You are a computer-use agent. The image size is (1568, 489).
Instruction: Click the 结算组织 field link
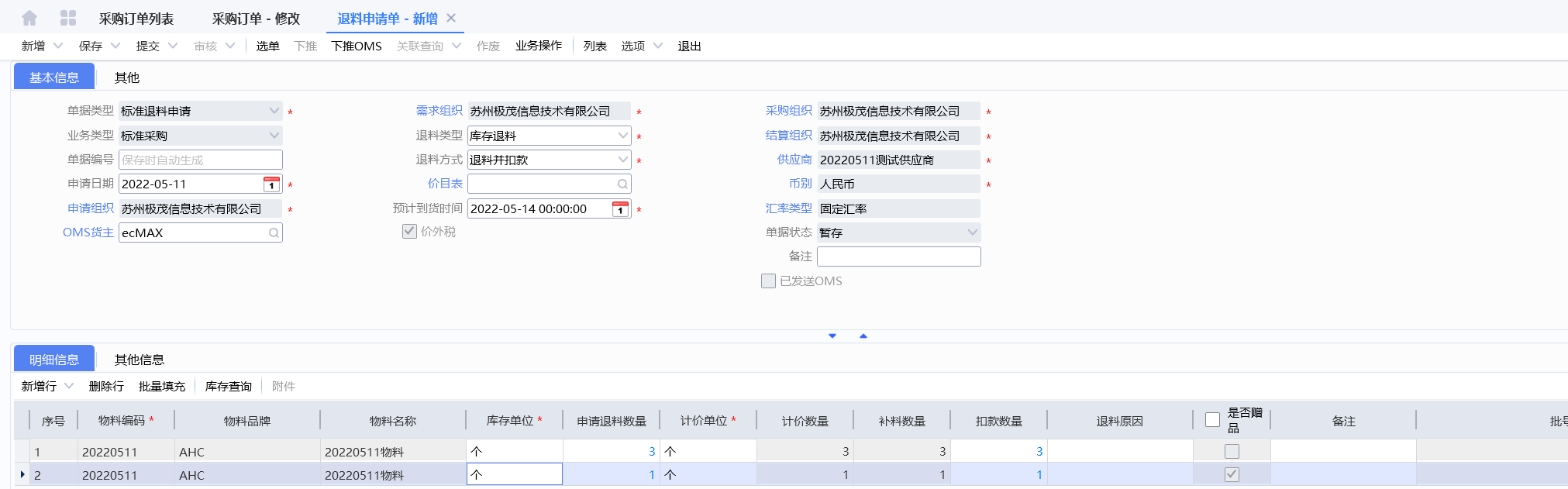789,136
